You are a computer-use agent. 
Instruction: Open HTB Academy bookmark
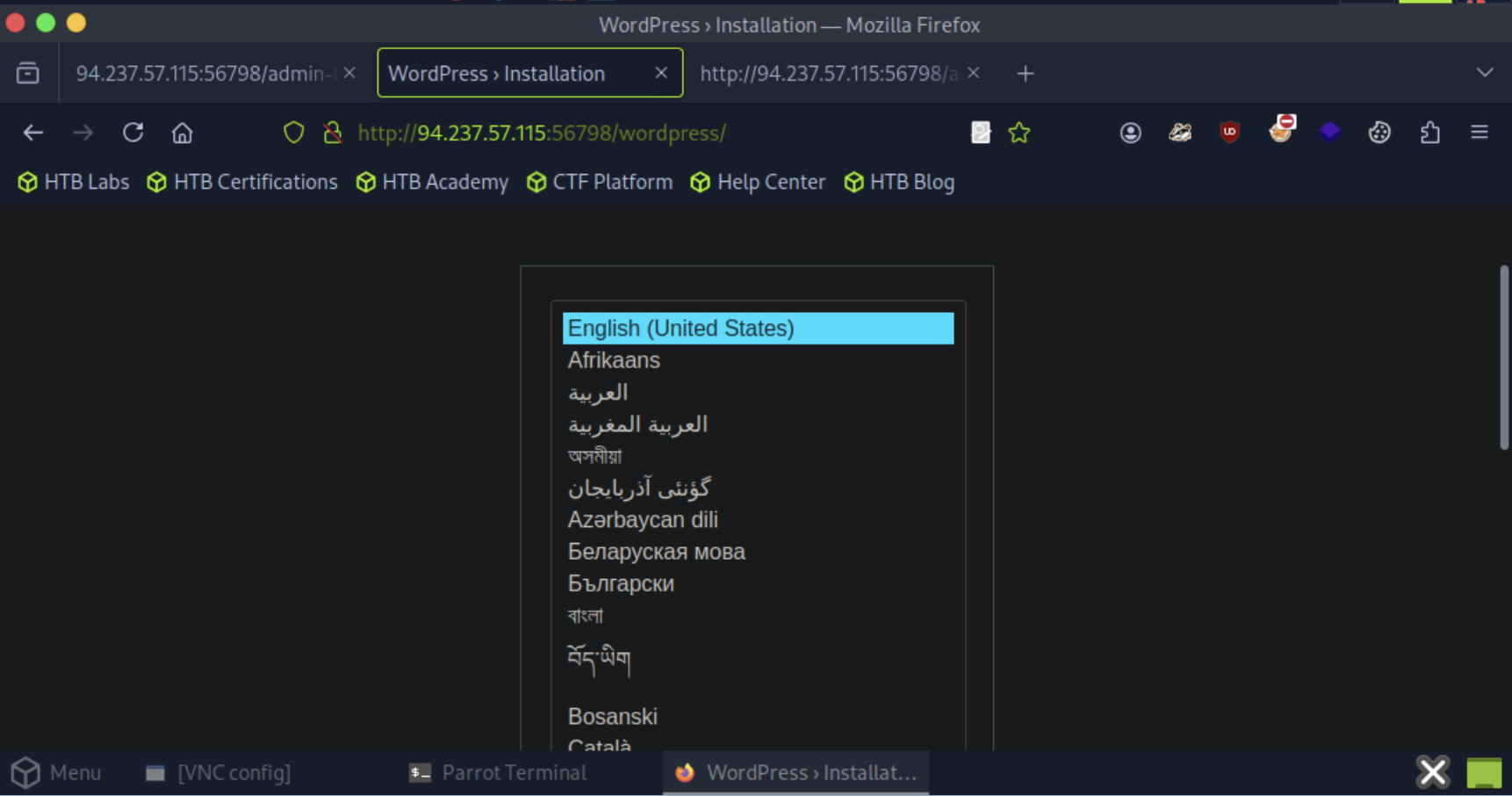432,182
